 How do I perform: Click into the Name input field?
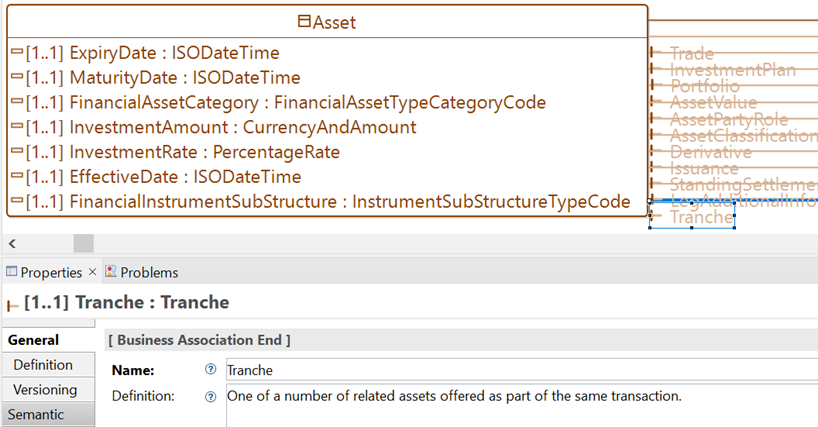(522, 370)
